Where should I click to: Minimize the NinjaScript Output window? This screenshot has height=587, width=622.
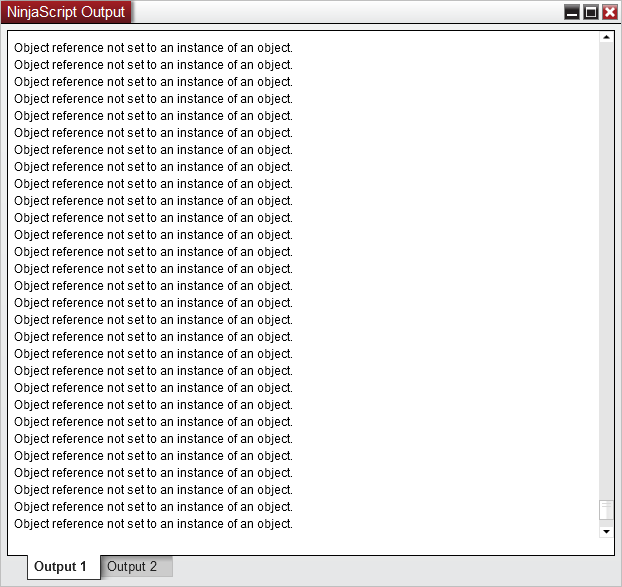572,12
